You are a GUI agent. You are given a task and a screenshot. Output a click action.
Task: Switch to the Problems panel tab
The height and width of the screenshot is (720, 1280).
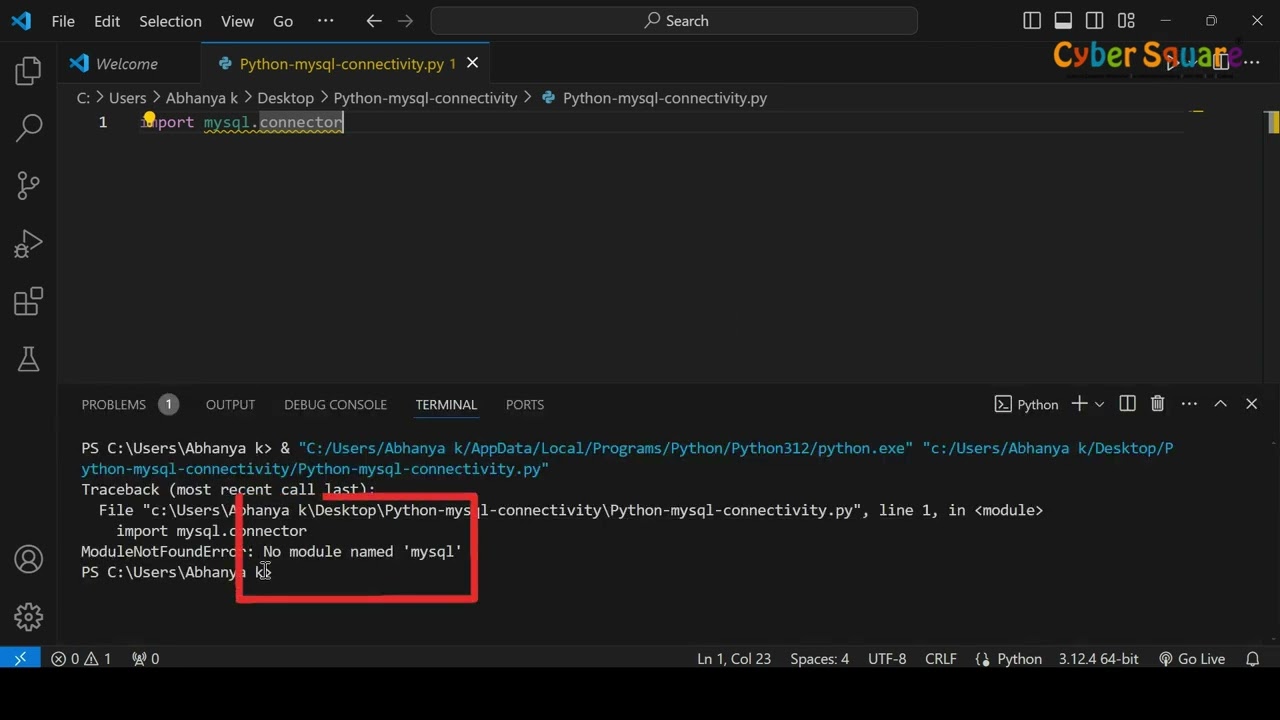click(x=114, y=405)
